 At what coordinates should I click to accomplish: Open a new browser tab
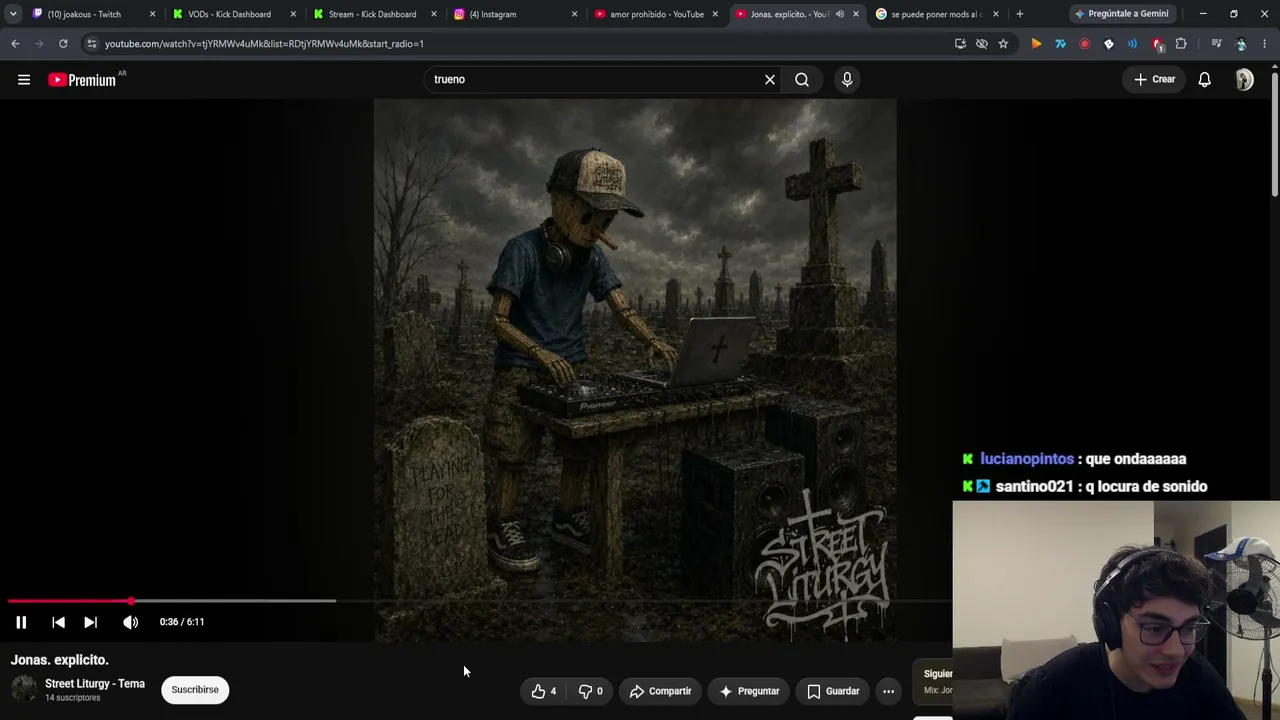click(1019, 14)
